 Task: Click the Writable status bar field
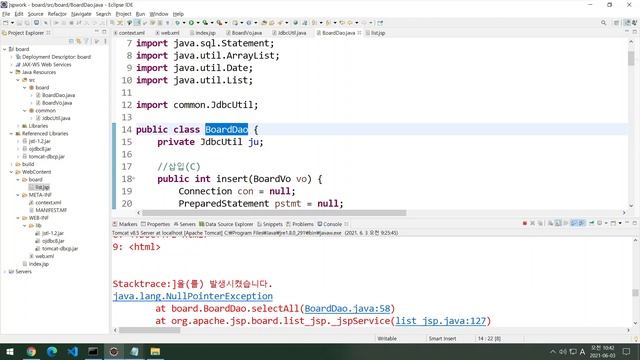pyautogui.click(x=387, y=338)
